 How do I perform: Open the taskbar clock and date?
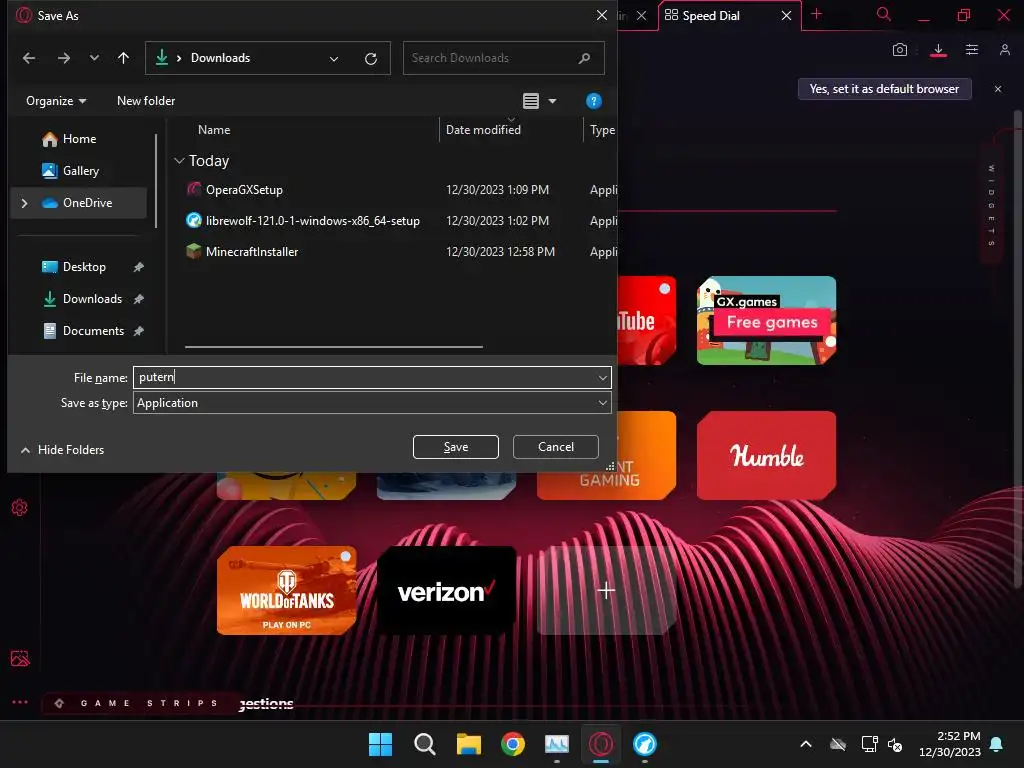[950, 744]
